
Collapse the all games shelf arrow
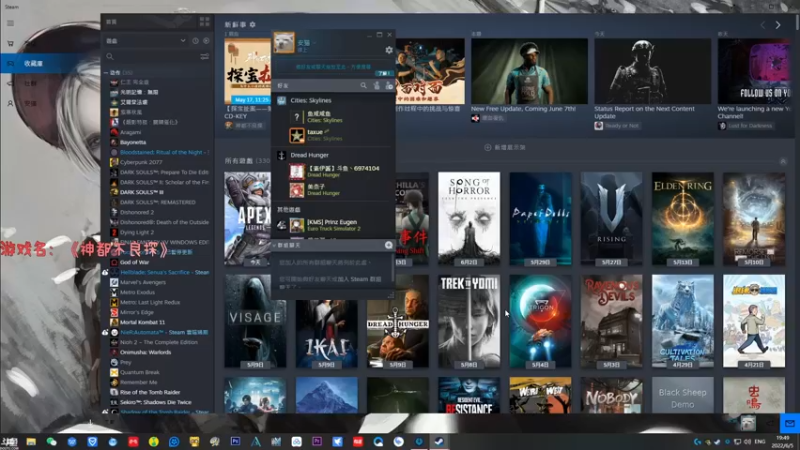click(783, 161)
